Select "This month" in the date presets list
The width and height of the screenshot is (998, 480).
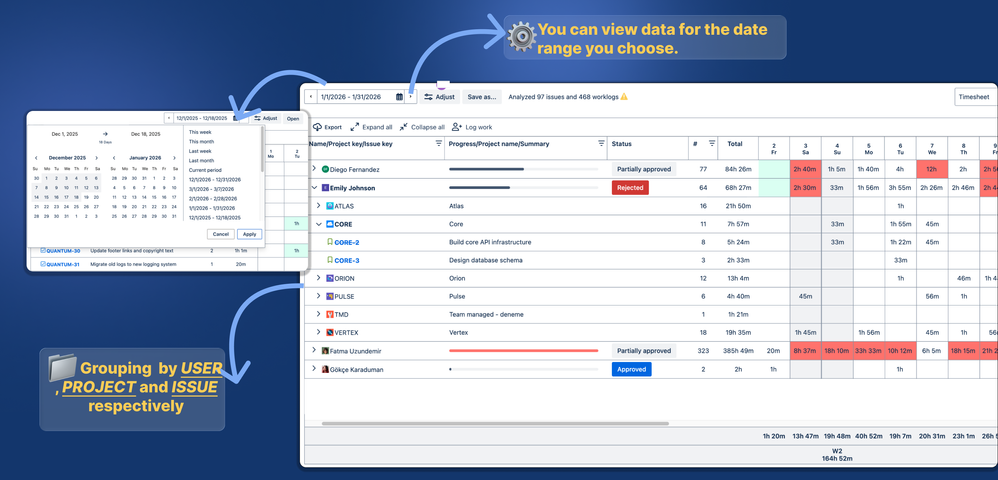coord(201,141)
